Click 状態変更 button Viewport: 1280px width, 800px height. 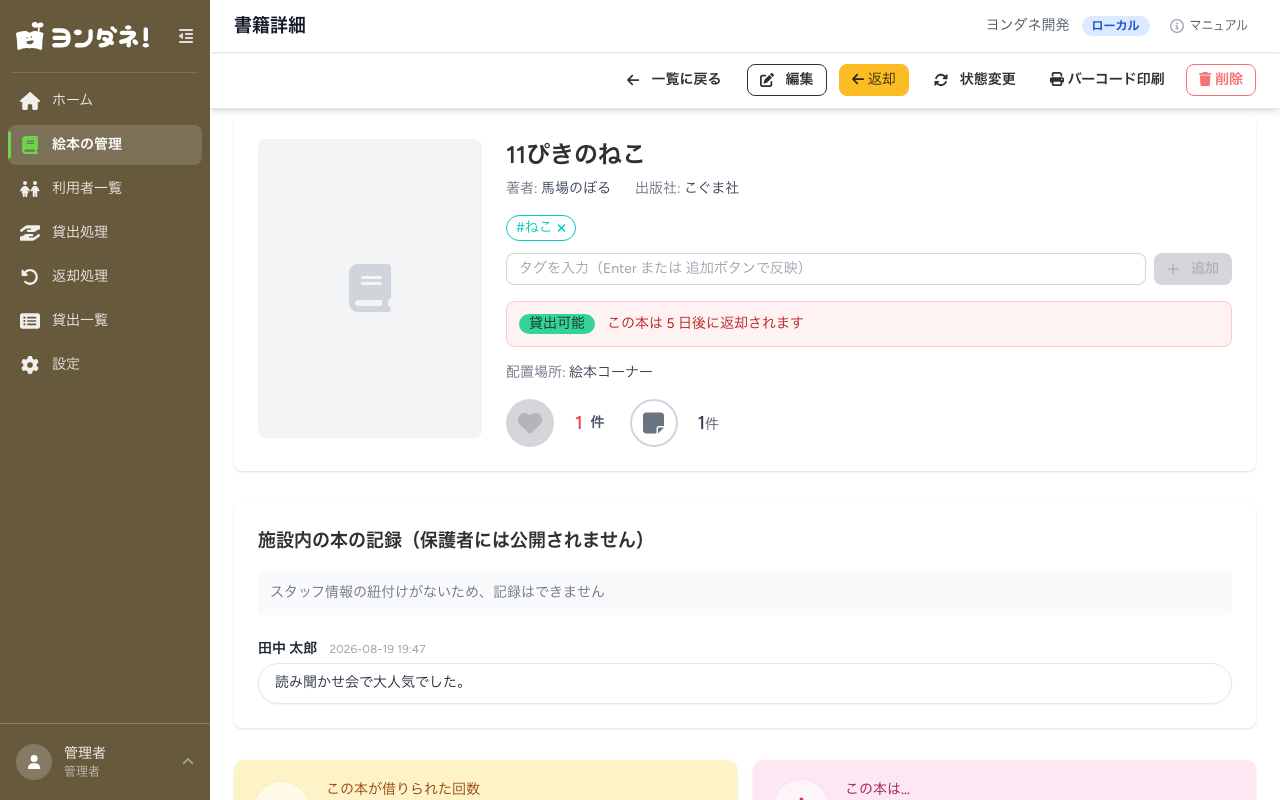(975, 80)
